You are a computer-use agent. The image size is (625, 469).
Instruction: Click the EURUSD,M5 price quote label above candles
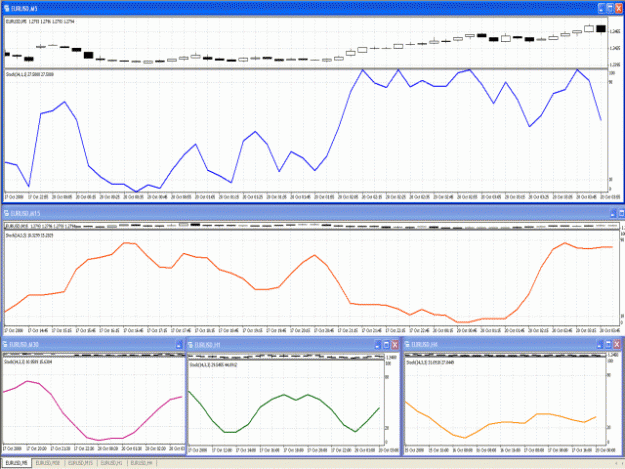coord(40,22)
